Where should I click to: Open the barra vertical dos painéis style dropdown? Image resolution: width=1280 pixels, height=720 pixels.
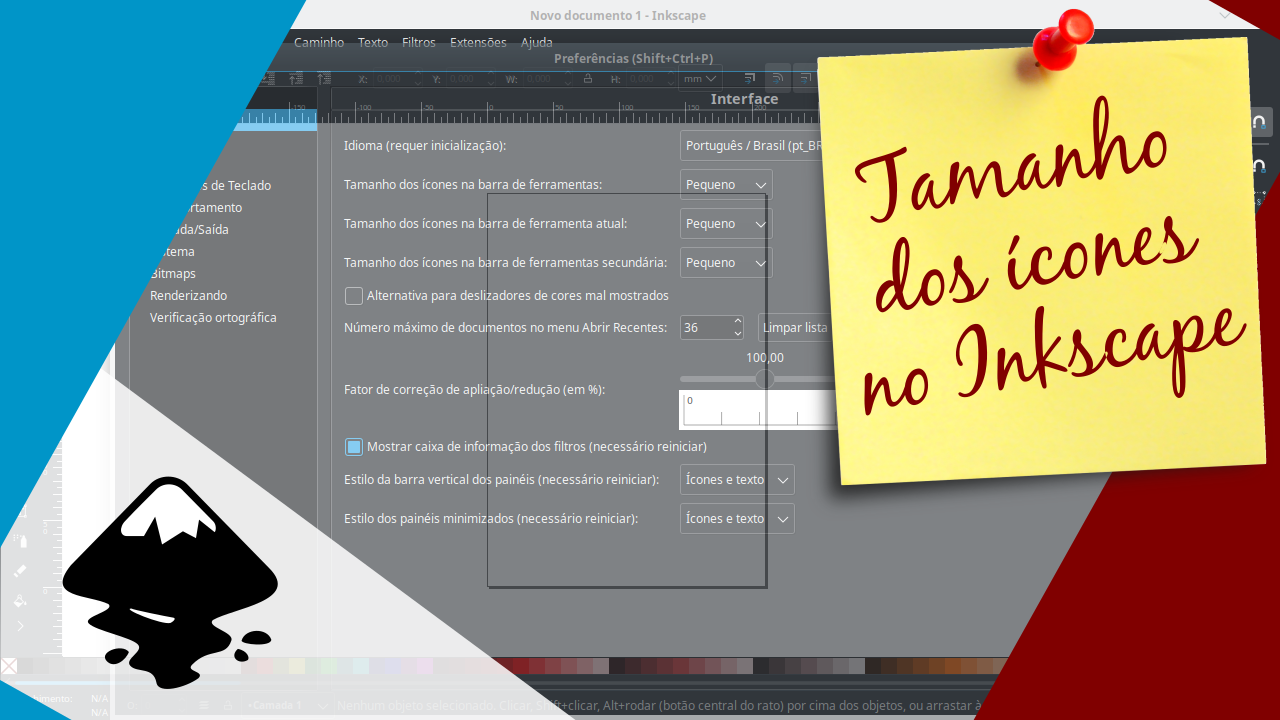click(x=737, y=480)
